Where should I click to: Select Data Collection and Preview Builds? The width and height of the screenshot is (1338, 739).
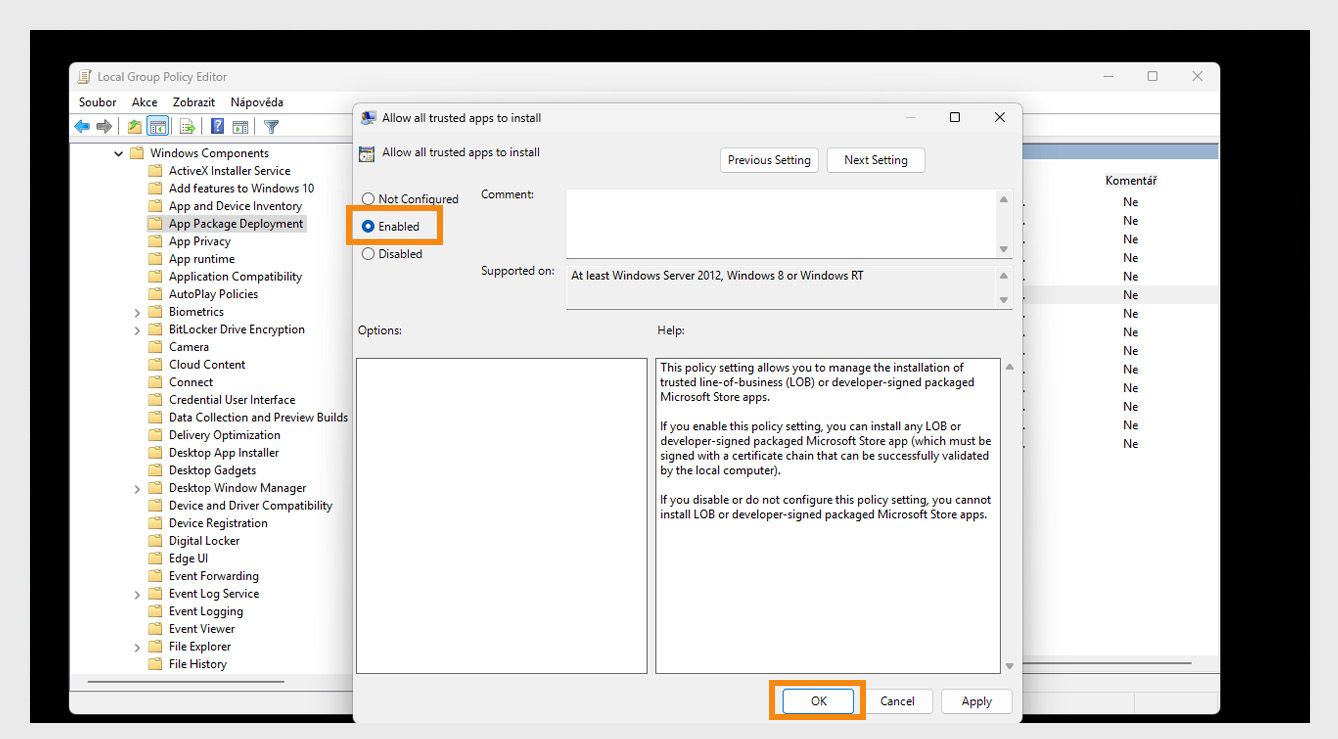click(x=258, y=418)
